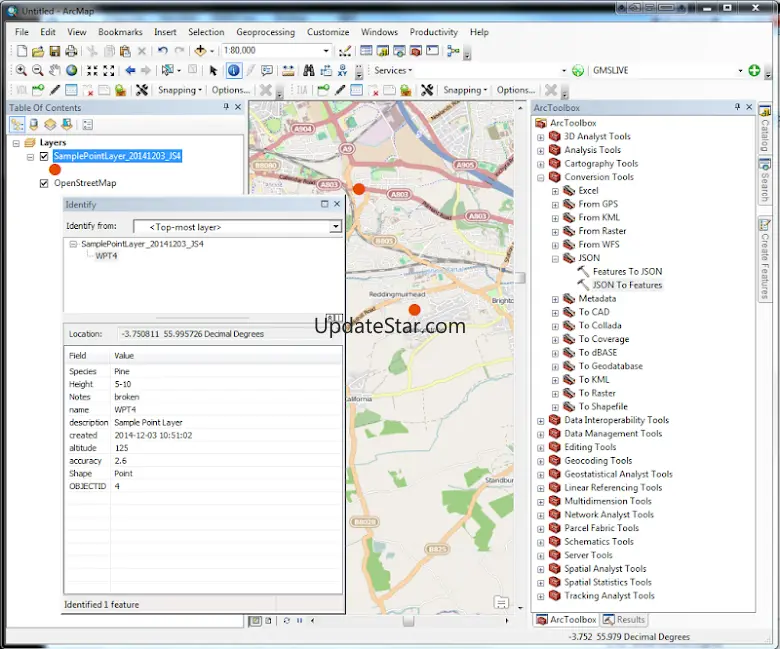Image resolution: width=780 pixels, height=649 pixels.
Task: Expand the To KML toolset
Action: click(x=555, y=380)
